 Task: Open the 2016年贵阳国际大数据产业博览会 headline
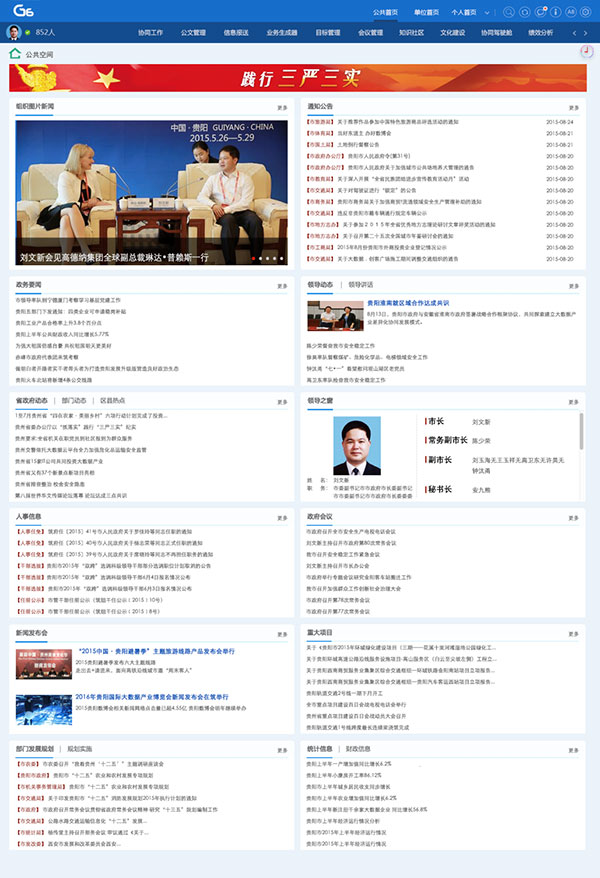click(152, 697)
